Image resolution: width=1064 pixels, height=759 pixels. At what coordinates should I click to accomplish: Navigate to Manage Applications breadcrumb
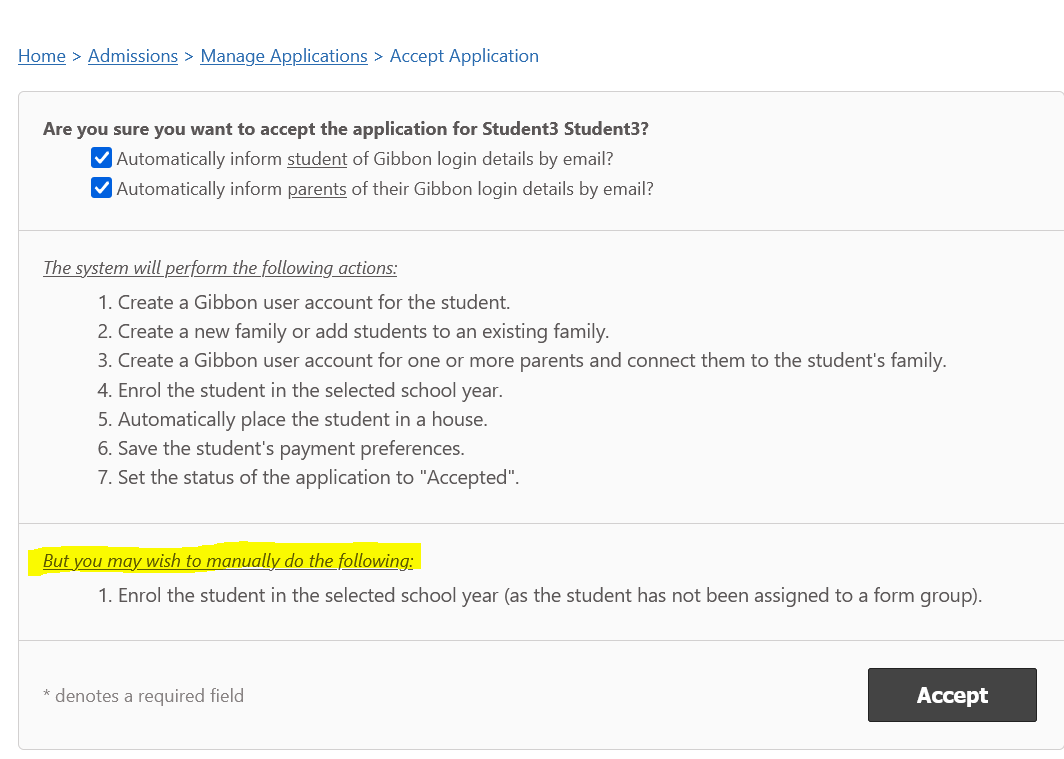pos(284,56)
